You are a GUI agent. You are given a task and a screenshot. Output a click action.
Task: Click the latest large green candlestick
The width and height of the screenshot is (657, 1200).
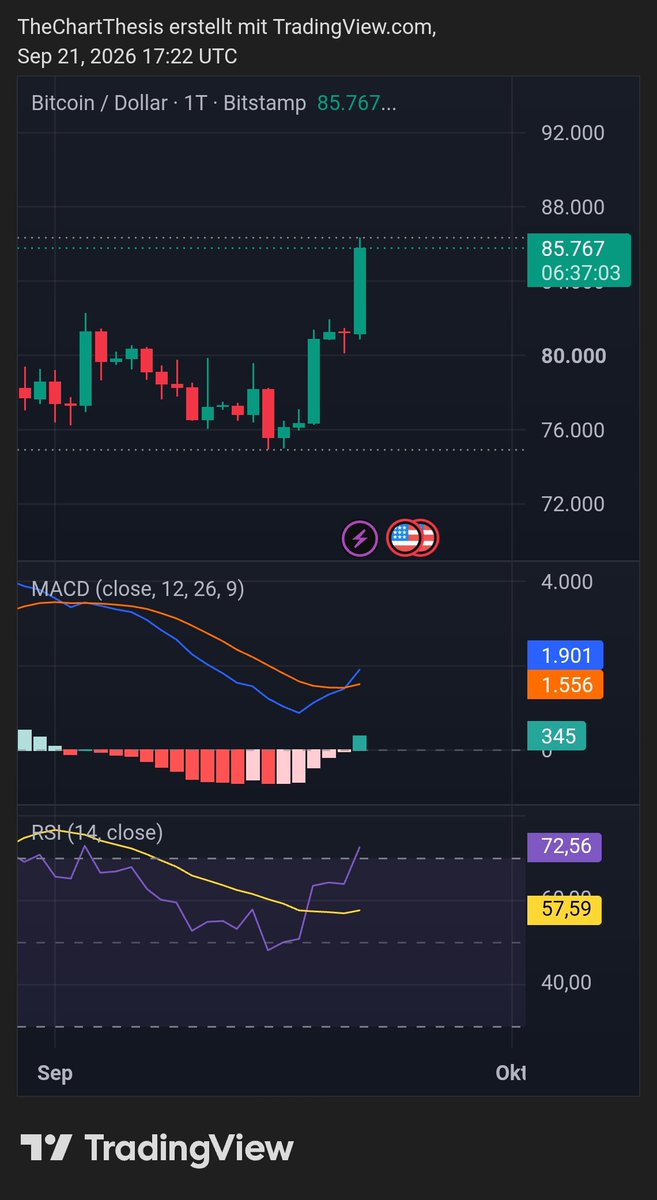click(x=360, y=290)
